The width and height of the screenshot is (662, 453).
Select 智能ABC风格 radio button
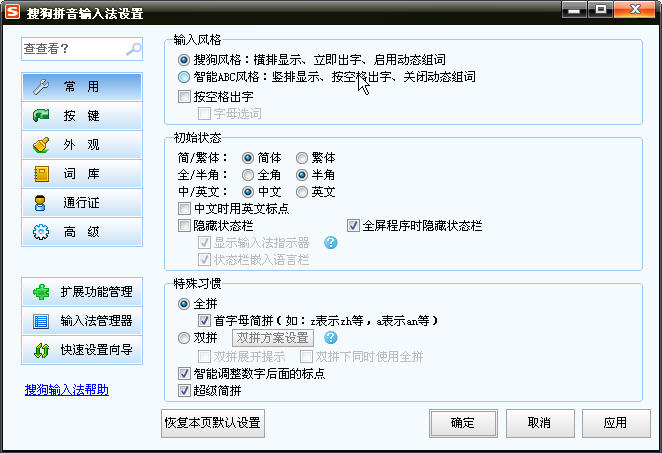click(x=184, y=77)
